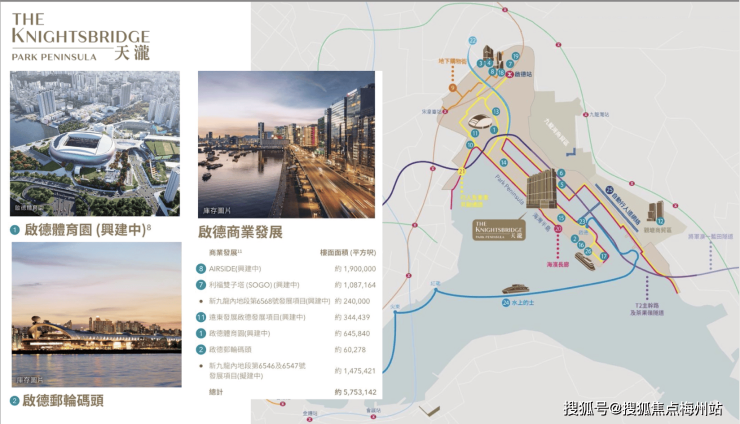
Task: Click the number 7 circle in the SOGO row
Action: pos(201,285)
